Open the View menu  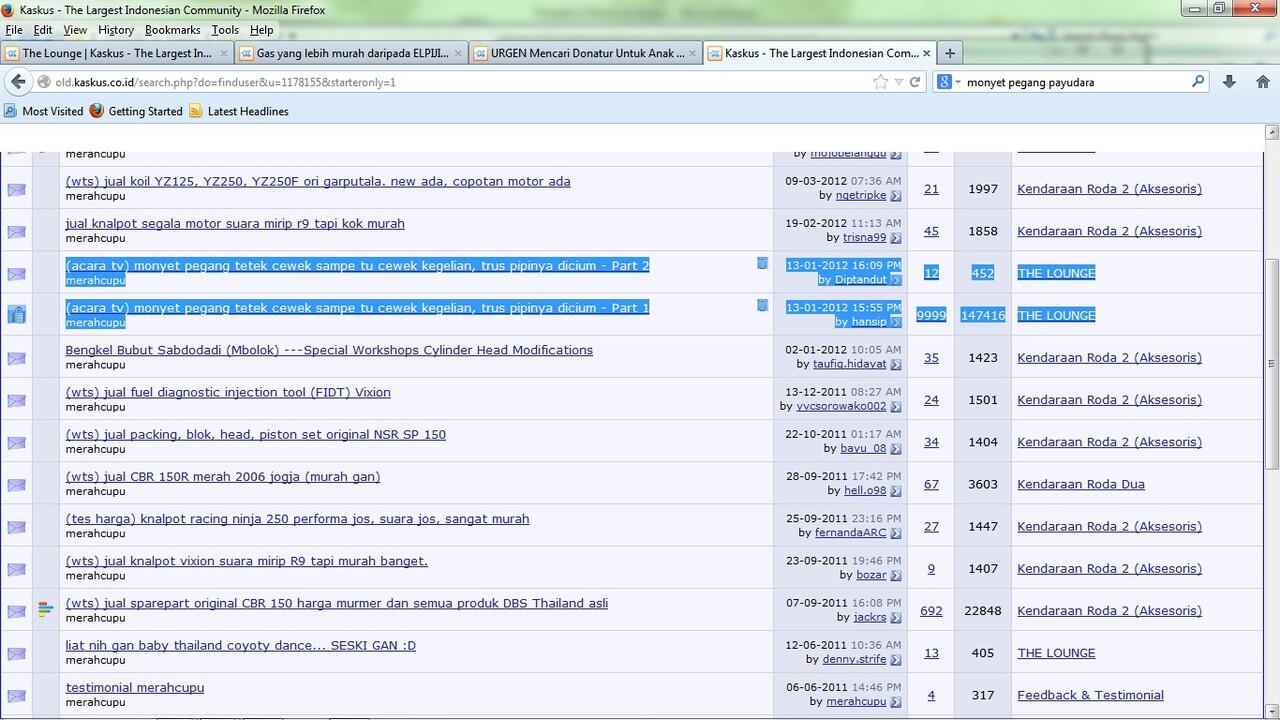coord(75,30)
